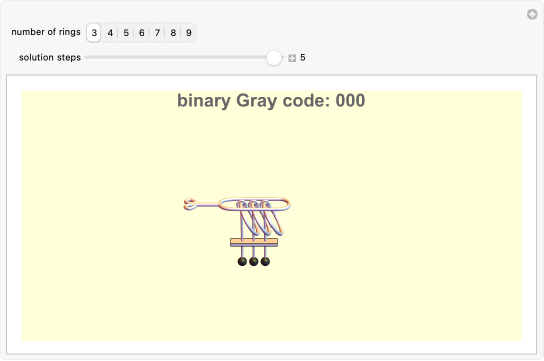Expand the solution steps slider controls
The height and width of the screenshot is (361, 544).
[292, 58]
